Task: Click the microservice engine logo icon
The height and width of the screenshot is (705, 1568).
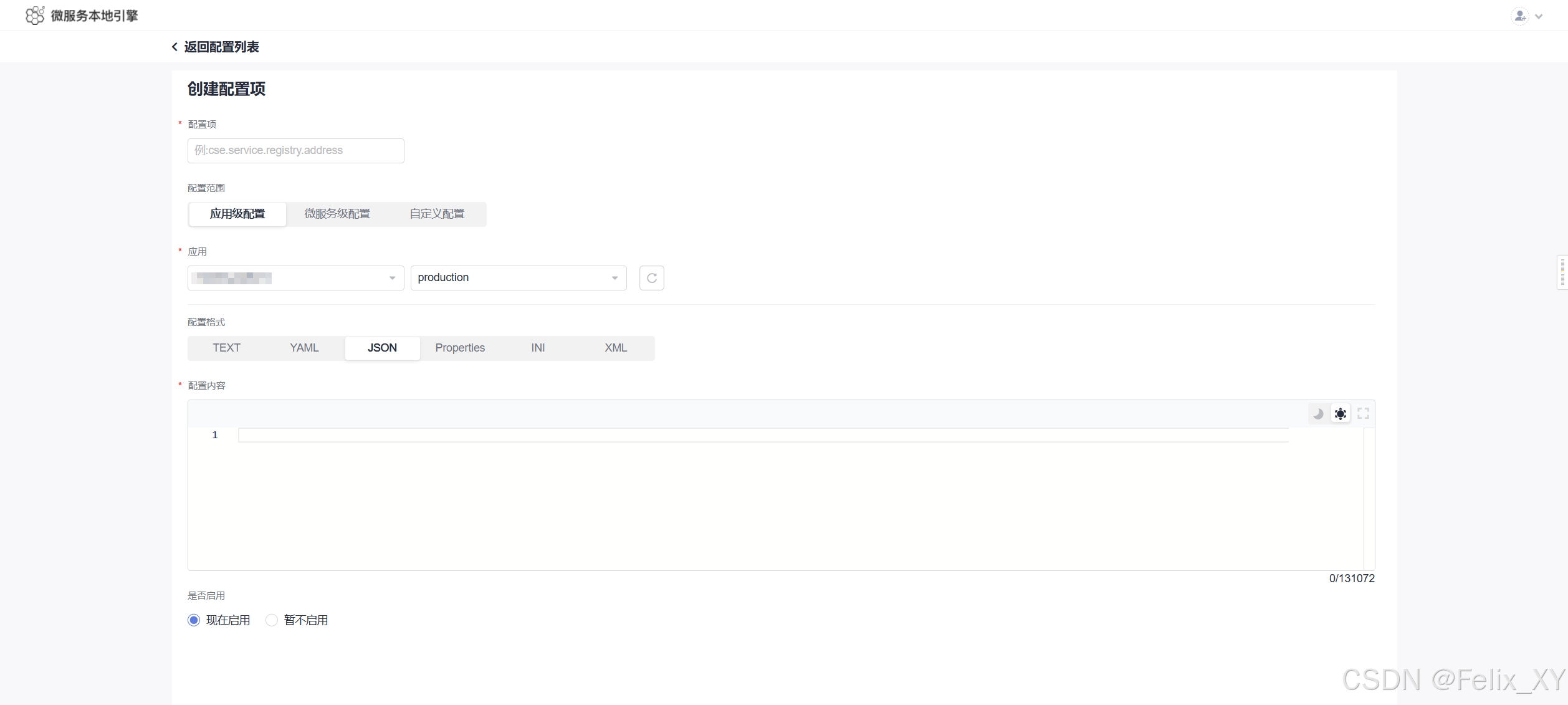Action: pyautogui.click(x=34, y=16)
